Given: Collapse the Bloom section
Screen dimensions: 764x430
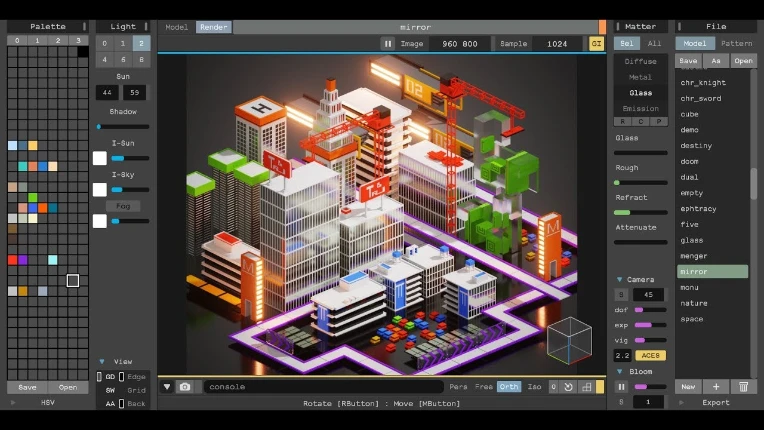Looking at the screenshot, I should [x=619, y=372].
